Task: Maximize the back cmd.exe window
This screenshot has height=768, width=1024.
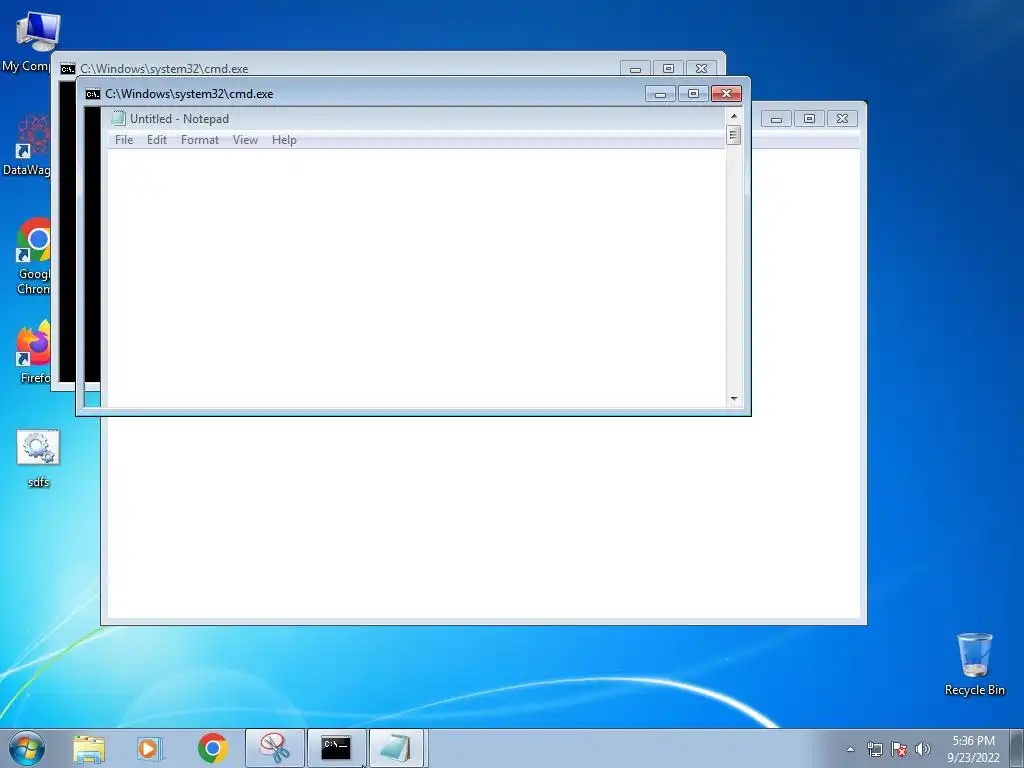Action: [x=668, y=69]
